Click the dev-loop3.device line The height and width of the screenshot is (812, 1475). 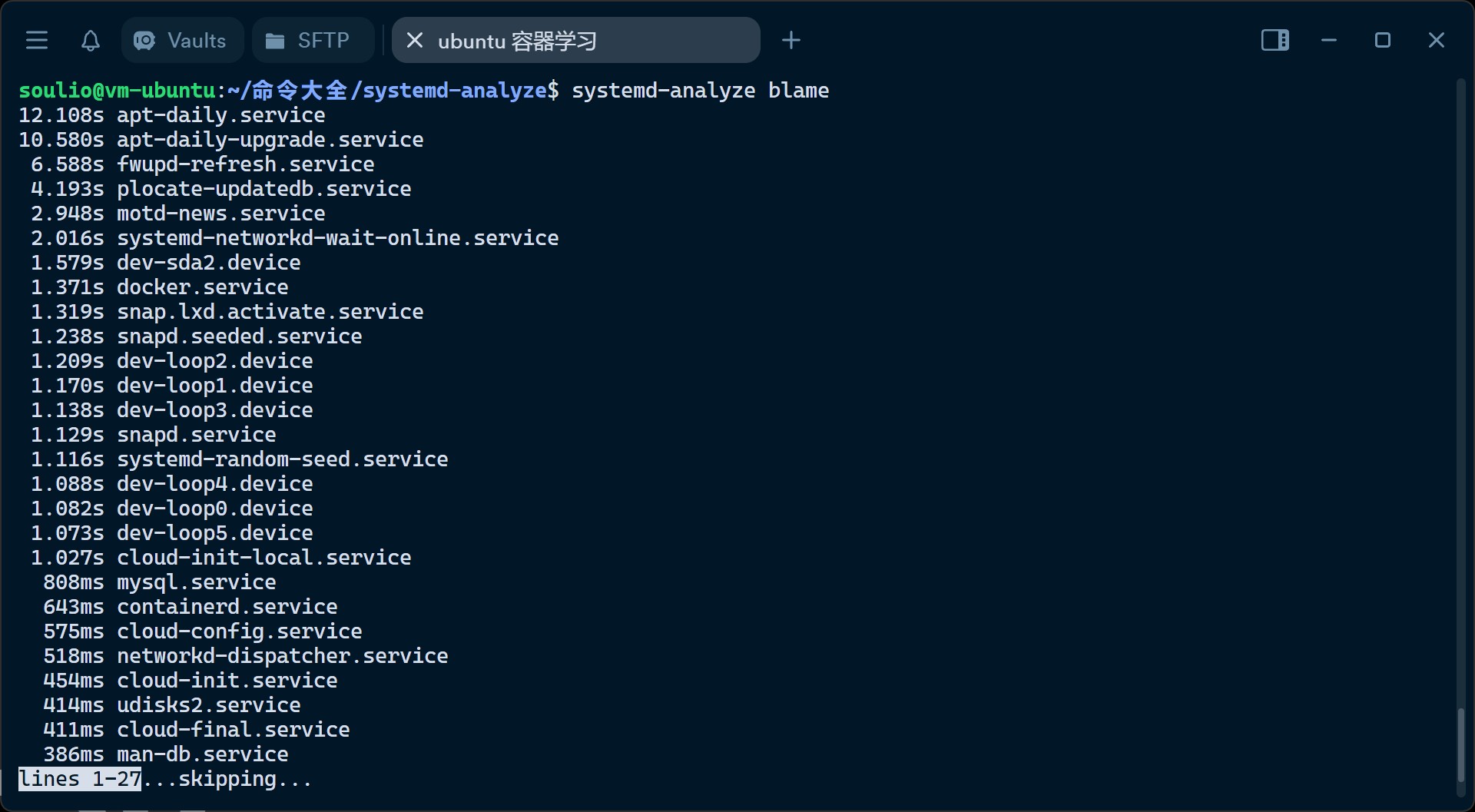click(172, 410)
